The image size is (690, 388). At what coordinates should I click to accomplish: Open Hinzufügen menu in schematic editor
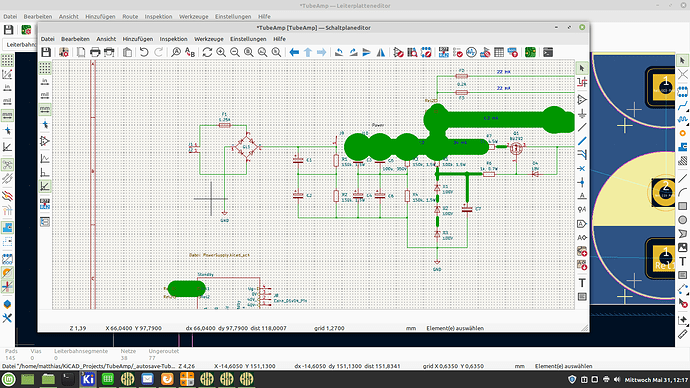pyautogui.click(x=138, y=39)
